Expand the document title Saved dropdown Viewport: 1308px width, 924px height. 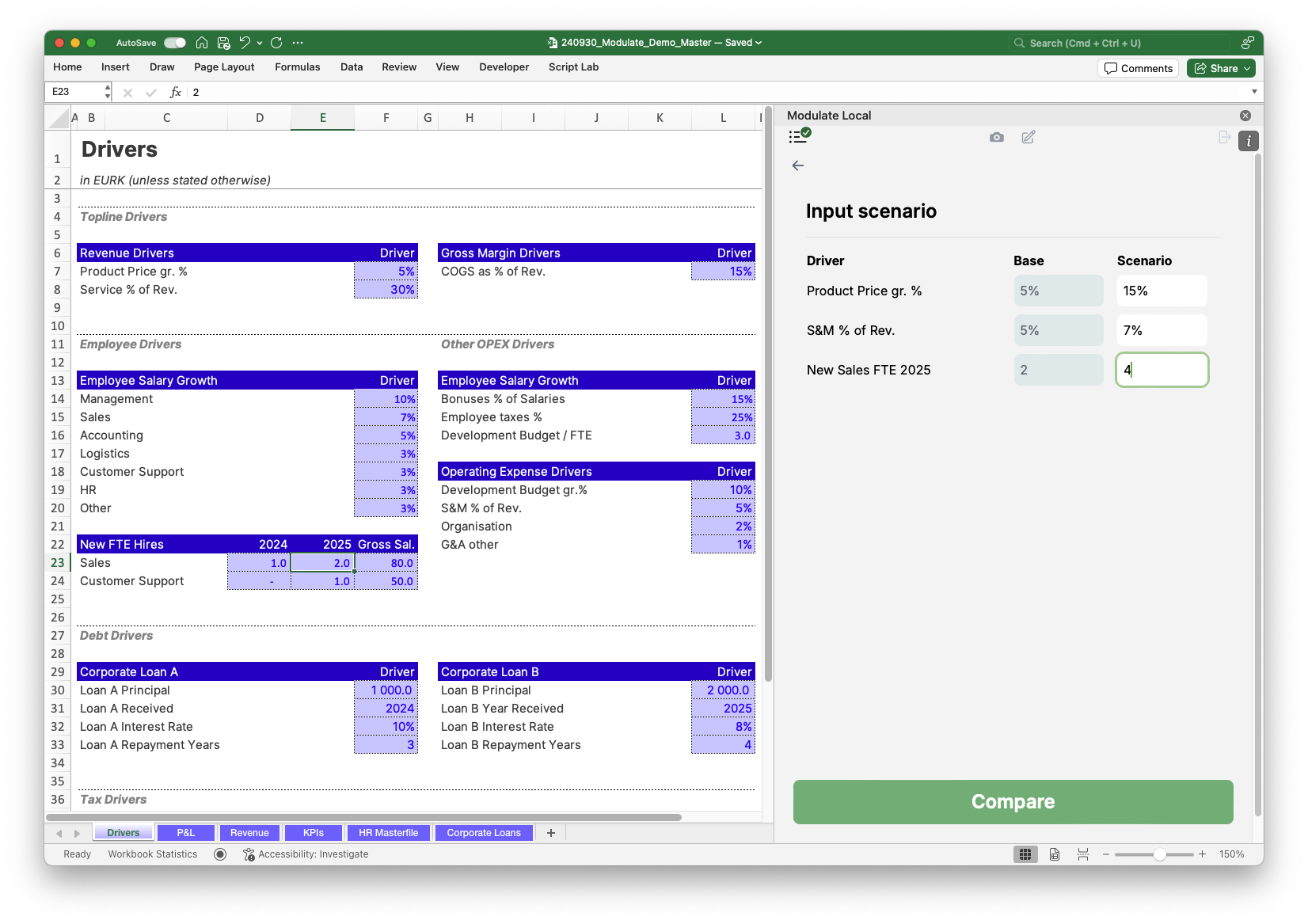[758, 43]
